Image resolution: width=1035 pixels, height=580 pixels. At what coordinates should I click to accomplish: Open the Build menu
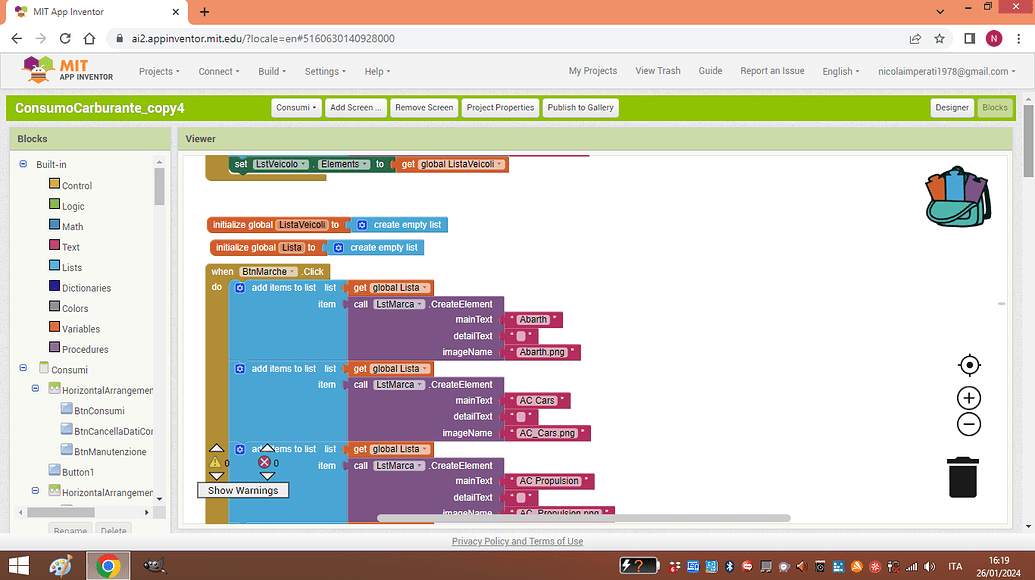pyautogui.click(x=272, y=72)
